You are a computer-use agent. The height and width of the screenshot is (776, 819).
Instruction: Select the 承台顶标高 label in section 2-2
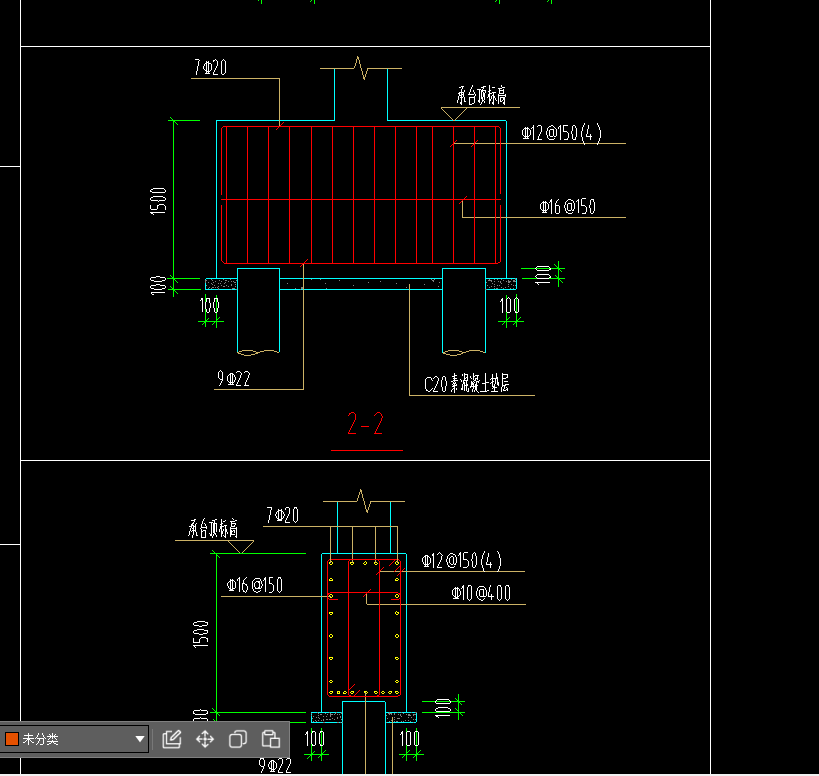click(x=481, y=96)
